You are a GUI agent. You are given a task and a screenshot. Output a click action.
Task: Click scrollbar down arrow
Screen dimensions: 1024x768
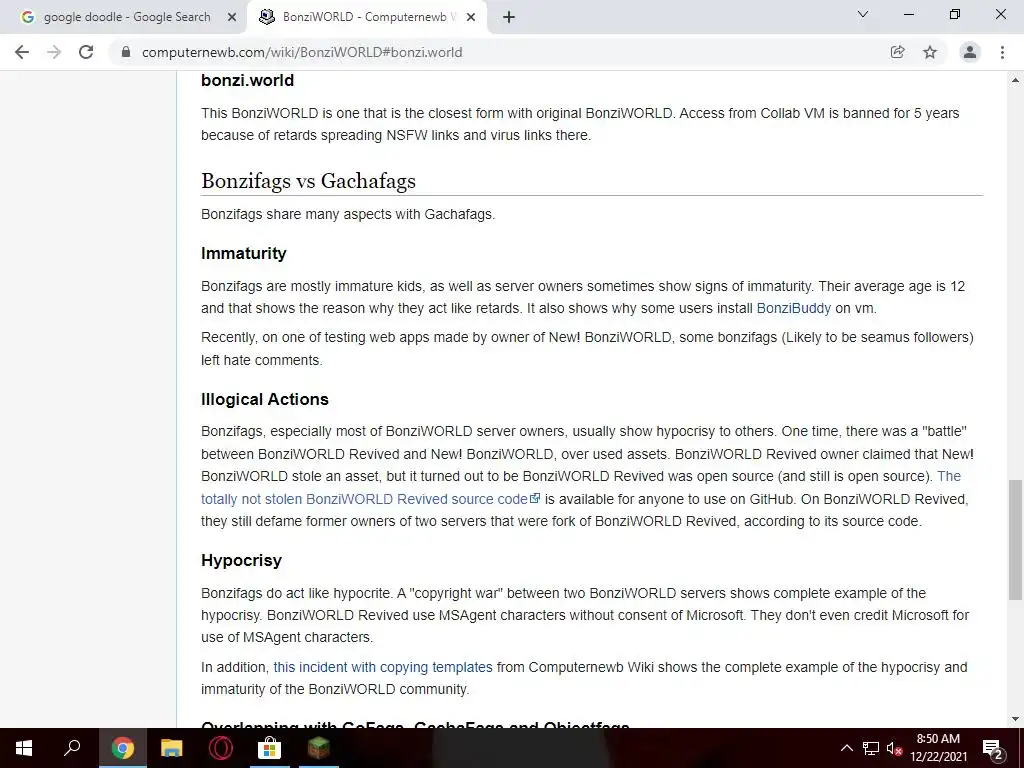(1015, 719)
